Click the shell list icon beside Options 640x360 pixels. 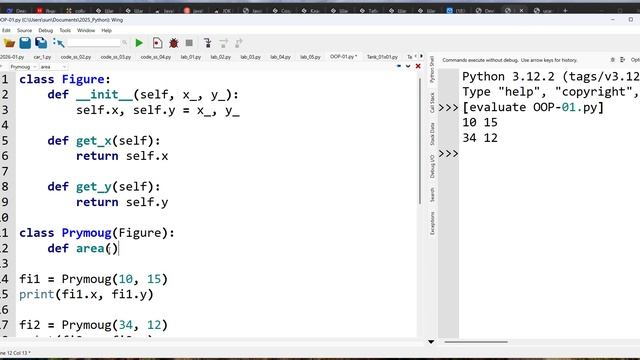[622, 60]
